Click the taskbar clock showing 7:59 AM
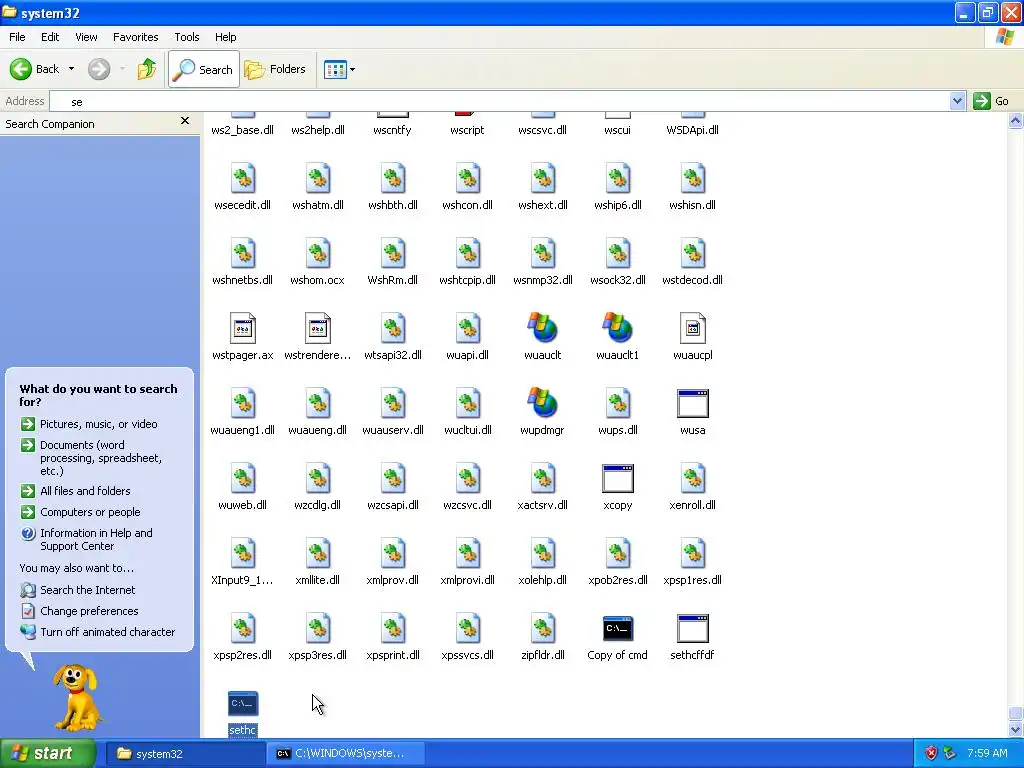Image resolution: width=1024 pixels, height=768 pixels. [x=987, y=753]
